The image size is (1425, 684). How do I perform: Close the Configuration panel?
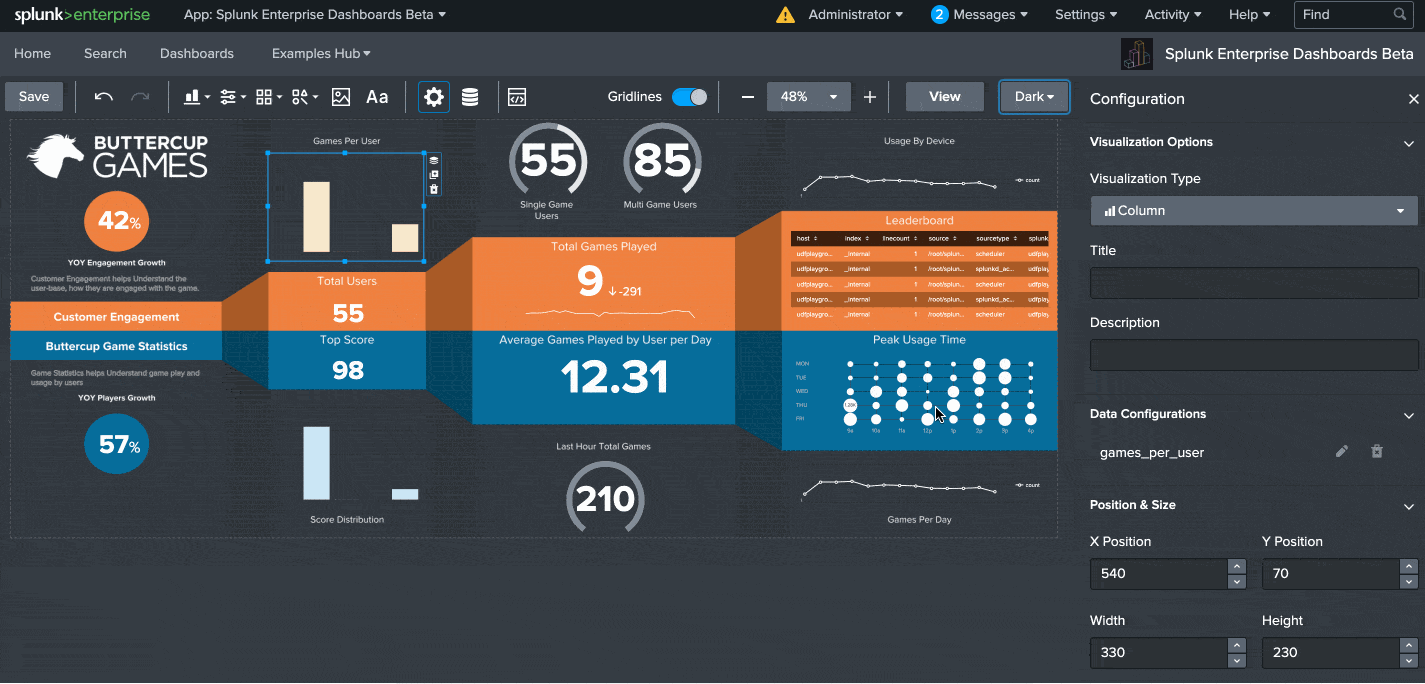tap(1413, 99)
